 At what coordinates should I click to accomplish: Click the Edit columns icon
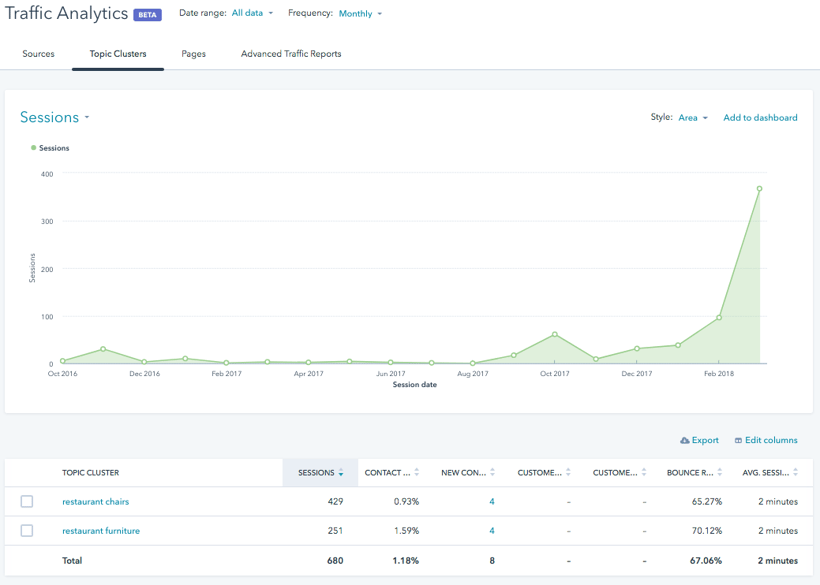coord(738,441)
